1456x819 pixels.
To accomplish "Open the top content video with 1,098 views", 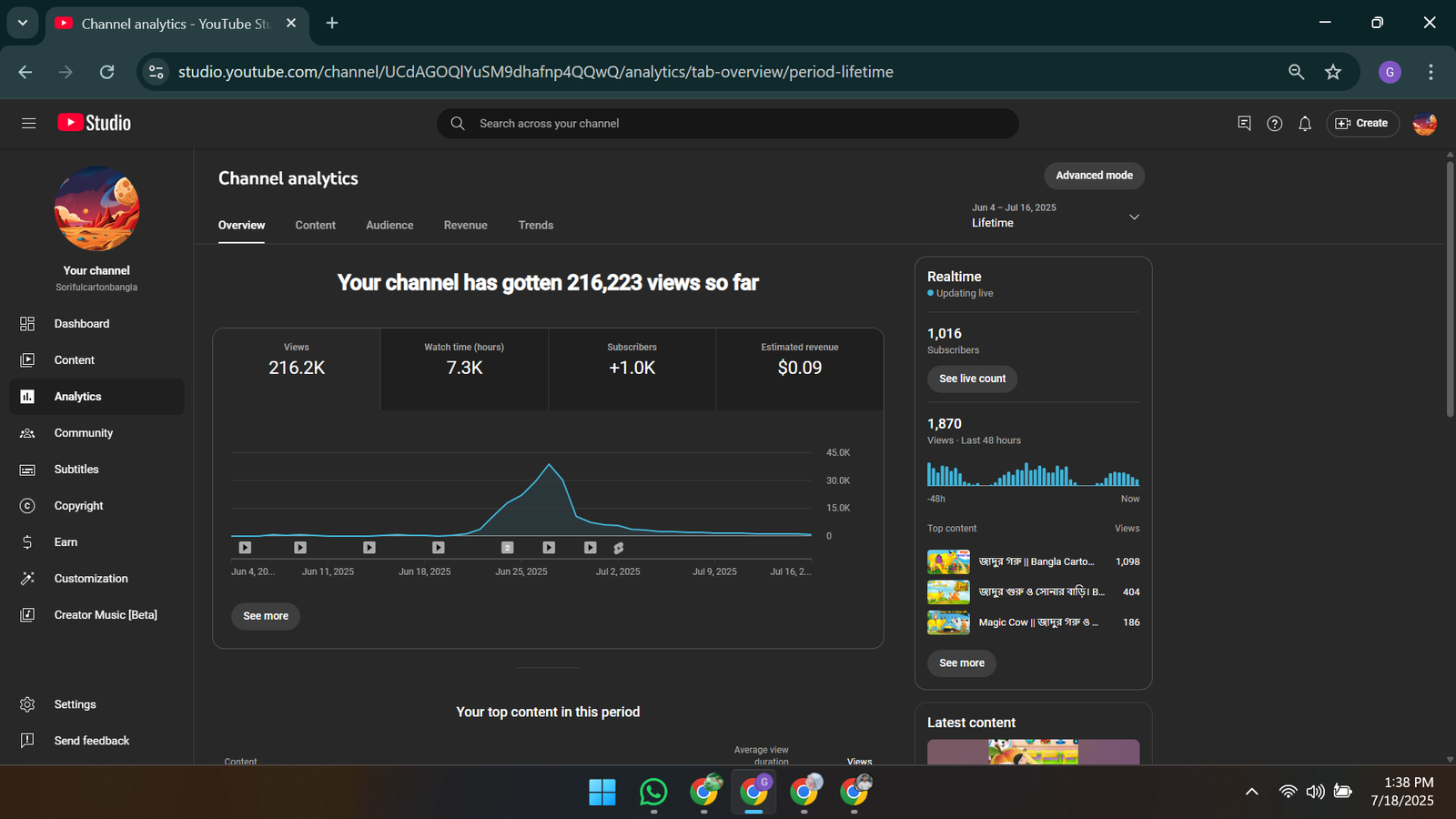I will (x=1034, y=561).
